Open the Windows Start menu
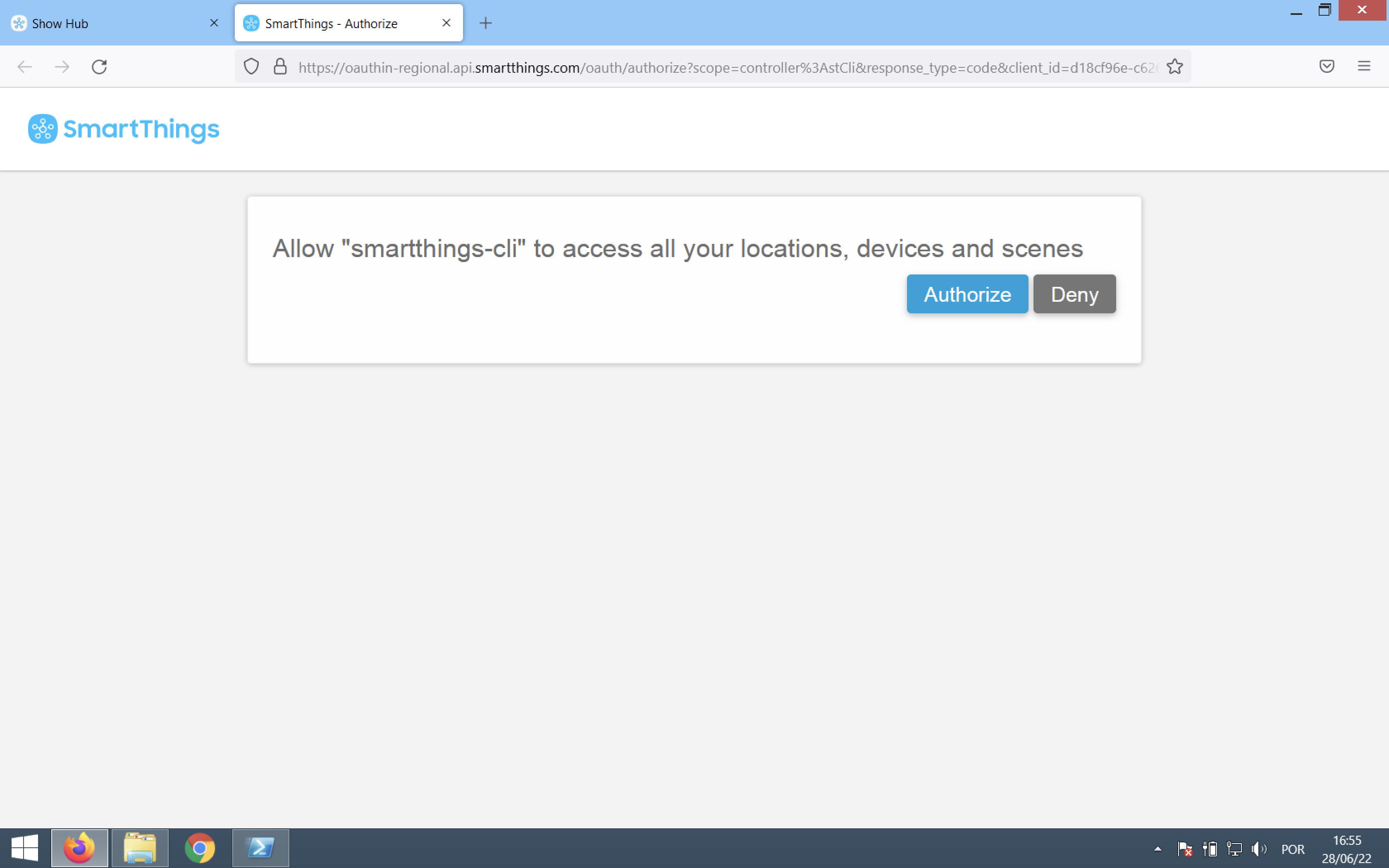The image size is (1389, 868). pyautogui.click(x=24, y=848)
